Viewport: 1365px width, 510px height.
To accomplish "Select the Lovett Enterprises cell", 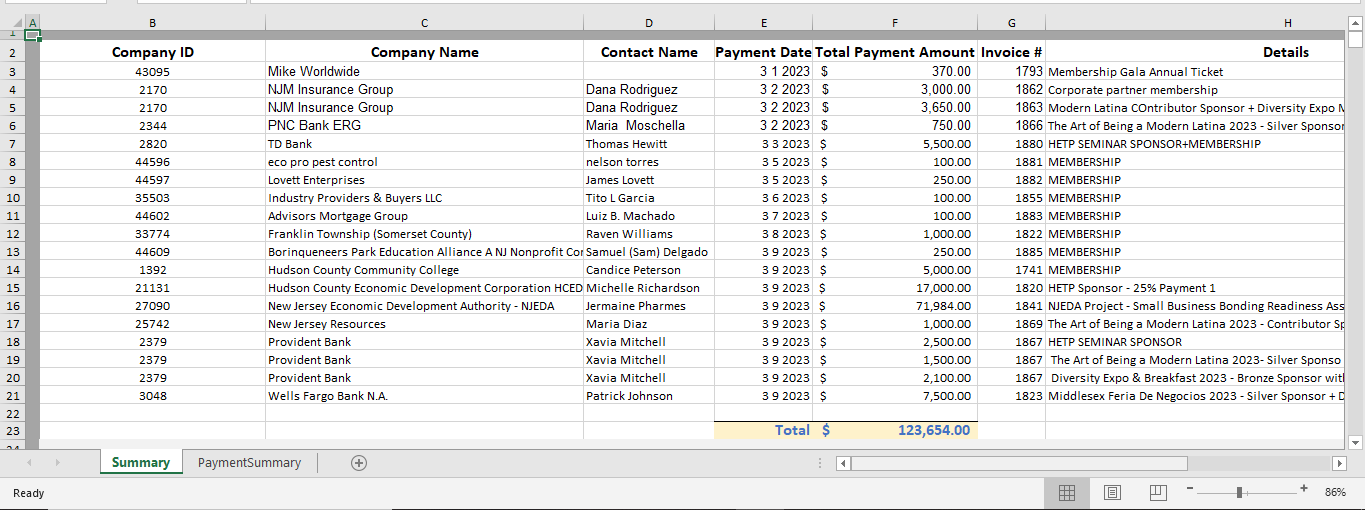I will tap(424, 180).
